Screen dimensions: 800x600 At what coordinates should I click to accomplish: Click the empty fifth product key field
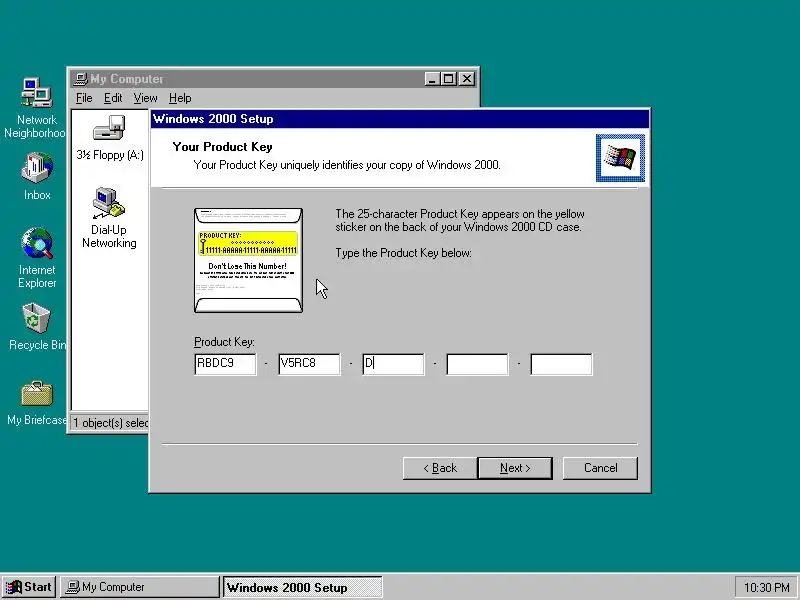click(x=561, y=364)
